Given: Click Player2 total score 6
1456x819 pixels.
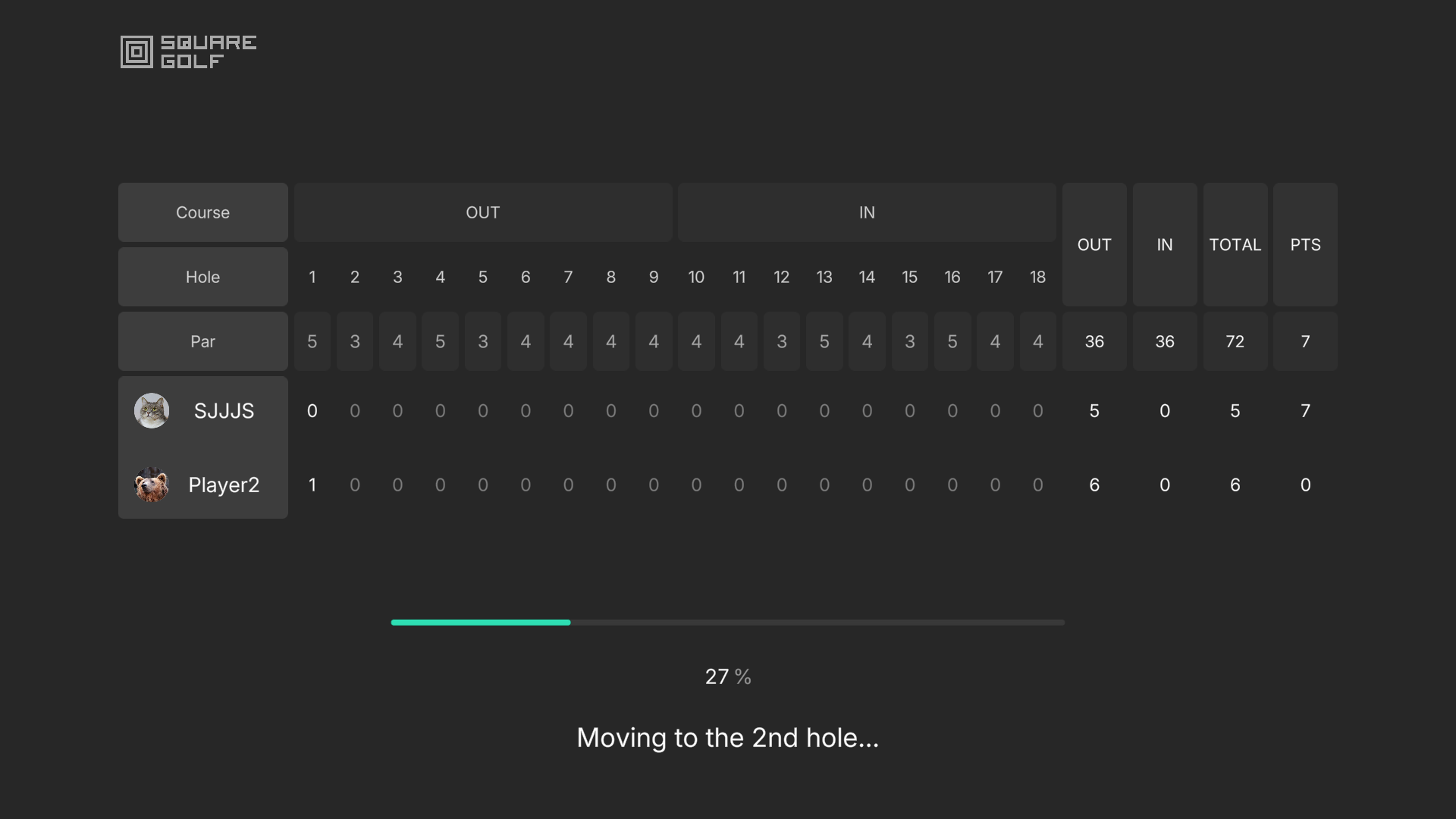Looking at the screenshot, I should click(1235, 485).
